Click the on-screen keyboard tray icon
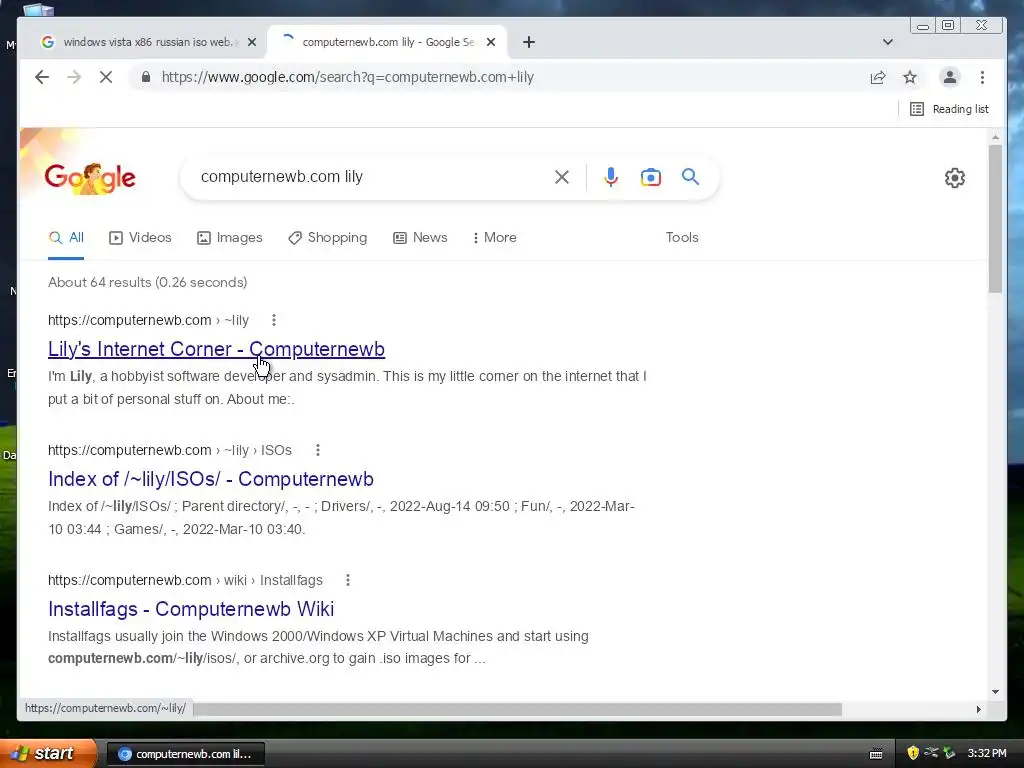 [x=876, y=754]
